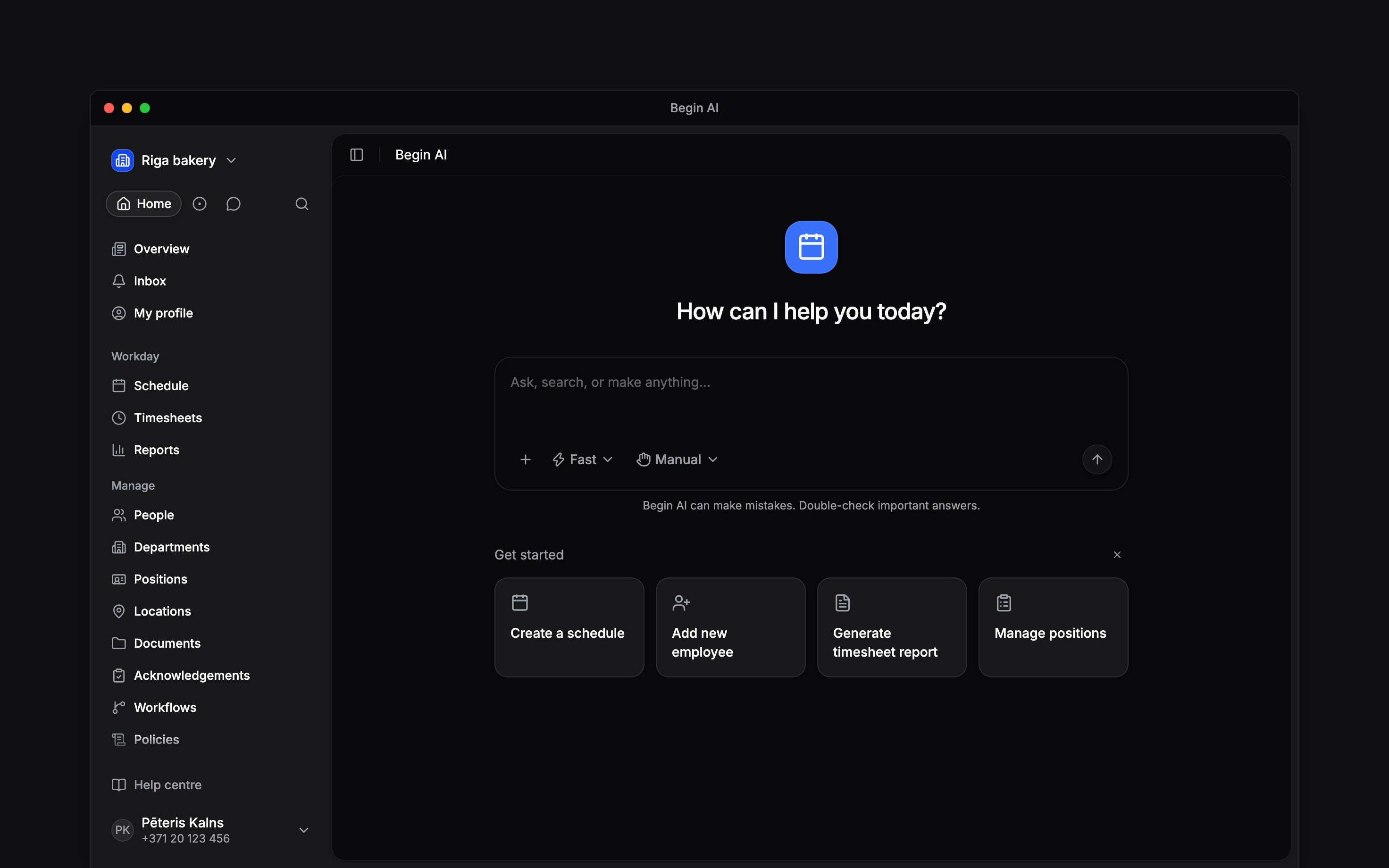Screen dimensions: 1389x868
Task: Click the Policies scroll icon
Action: [x=119, y=740]
